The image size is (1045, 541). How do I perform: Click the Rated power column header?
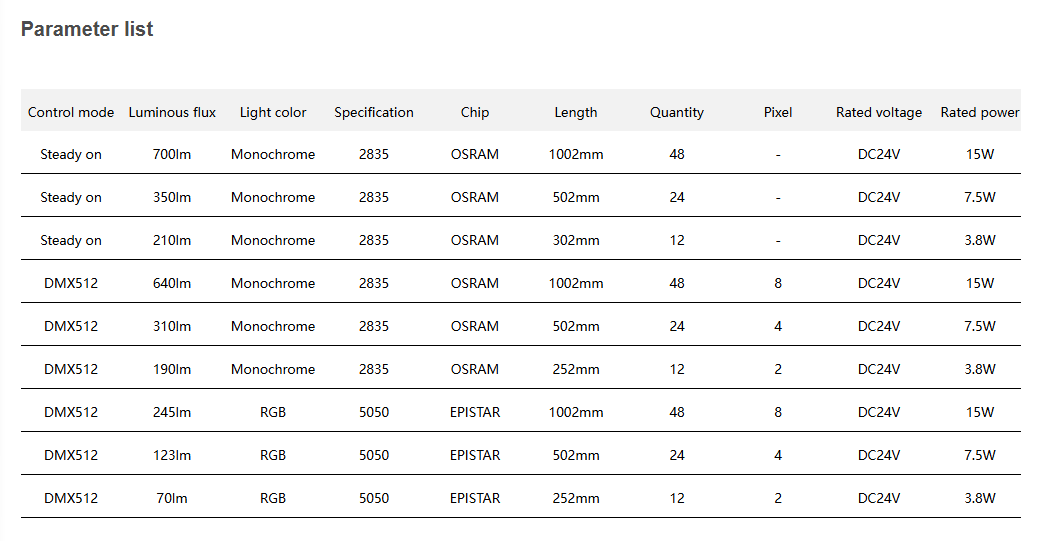pyautogui.click(x=979, y=112)
